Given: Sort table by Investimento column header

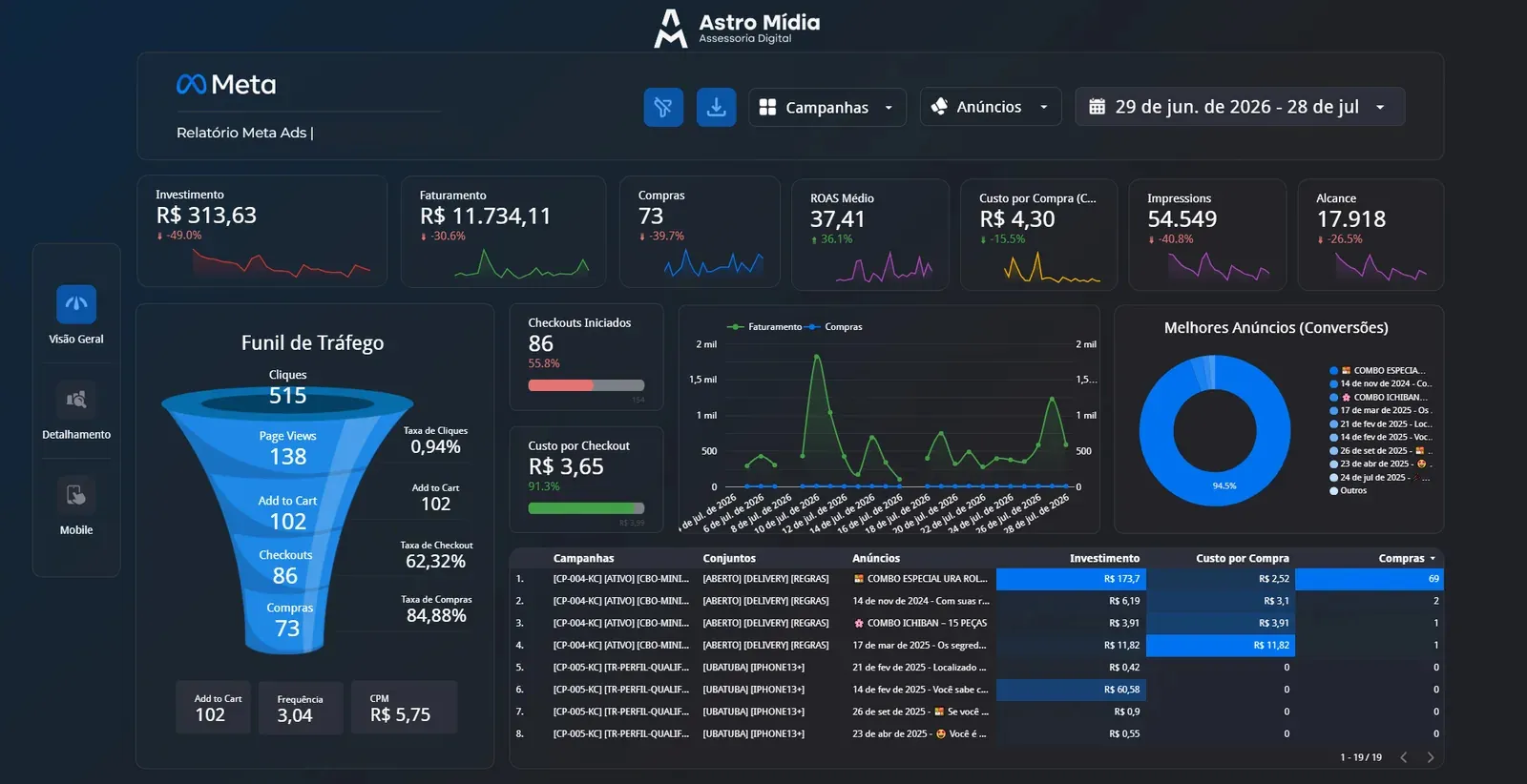Looking at the screenshot, I should tap(1104, 558).
